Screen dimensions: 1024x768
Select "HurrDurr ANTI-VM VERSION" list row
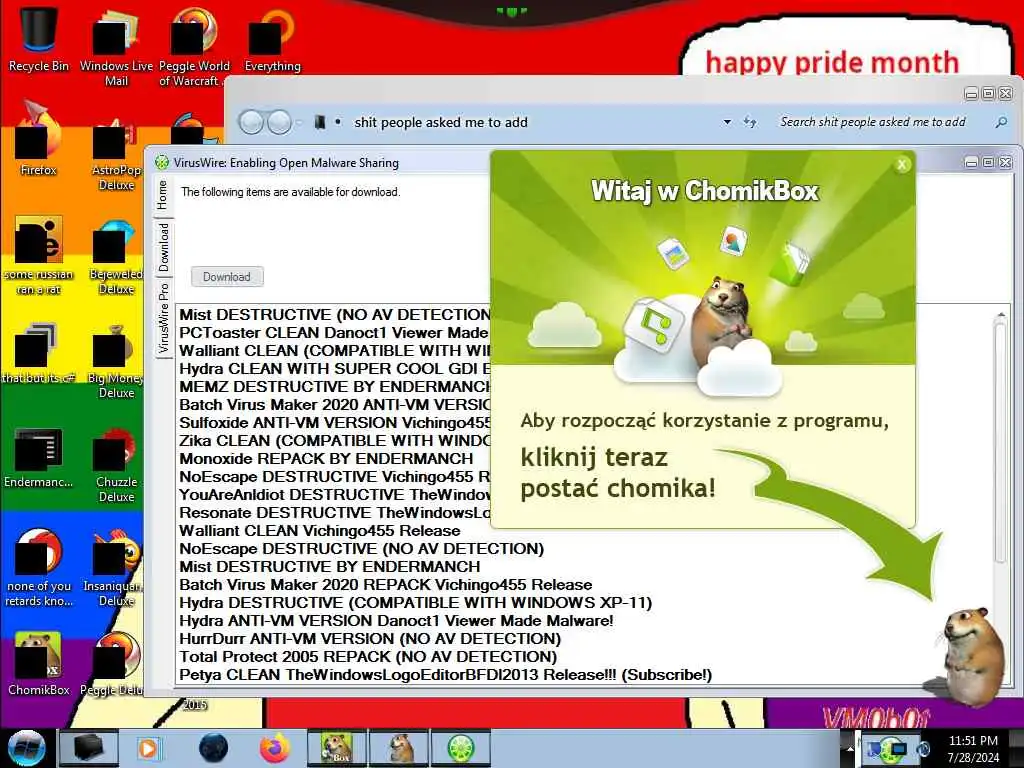pos(370,638)
